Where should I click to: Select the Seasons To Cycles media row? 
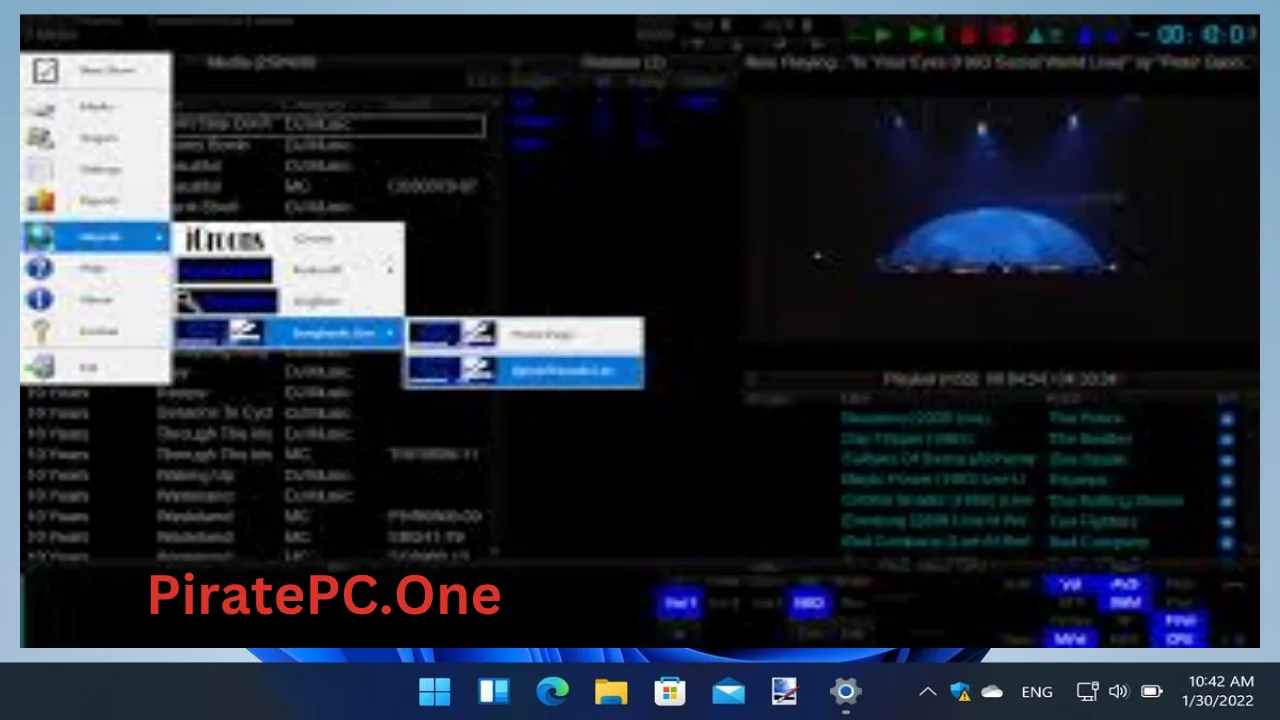coord(255,413)
